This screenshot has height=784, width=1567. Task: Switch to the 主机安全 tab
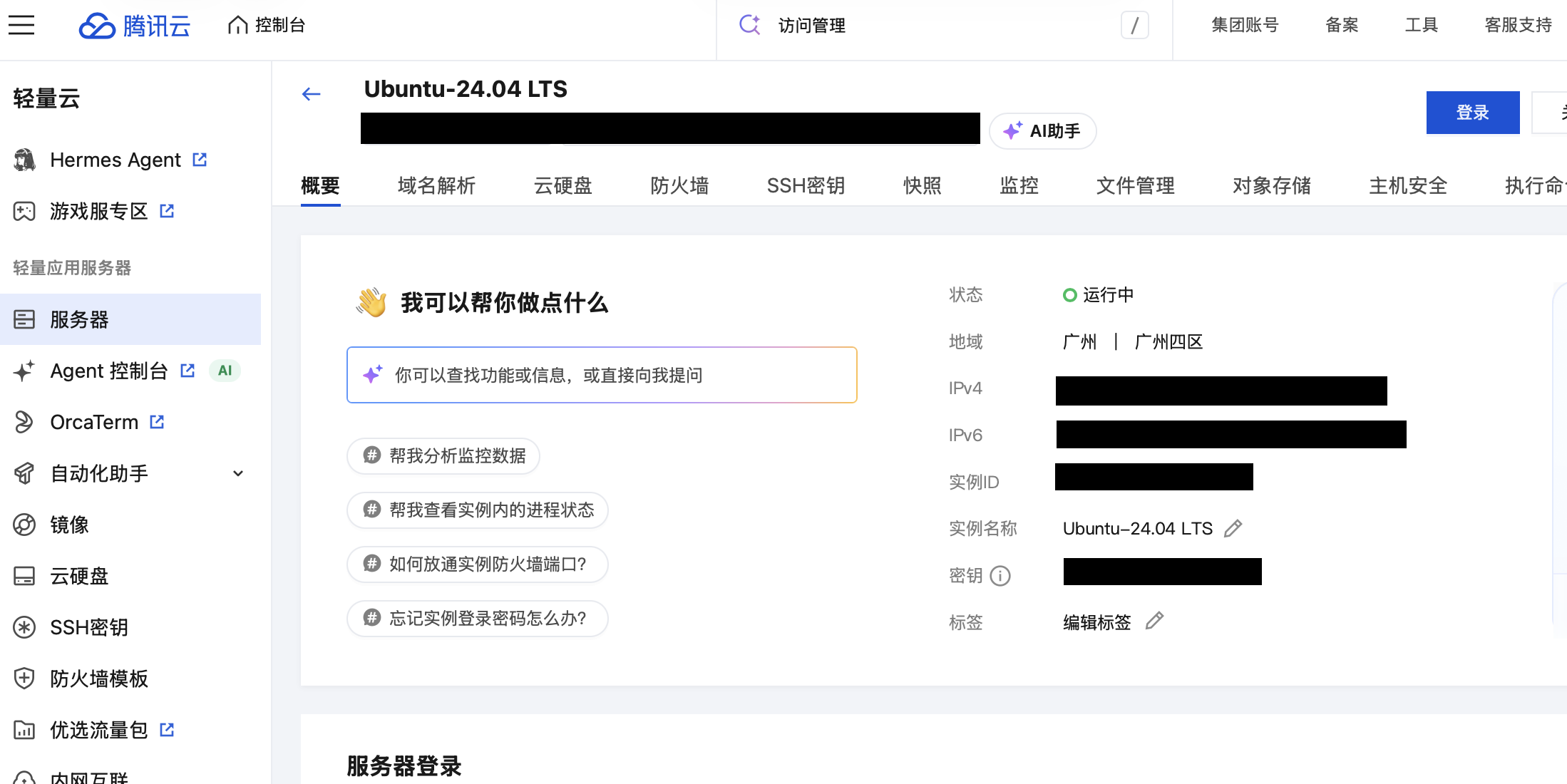(x=1407, y=186)
